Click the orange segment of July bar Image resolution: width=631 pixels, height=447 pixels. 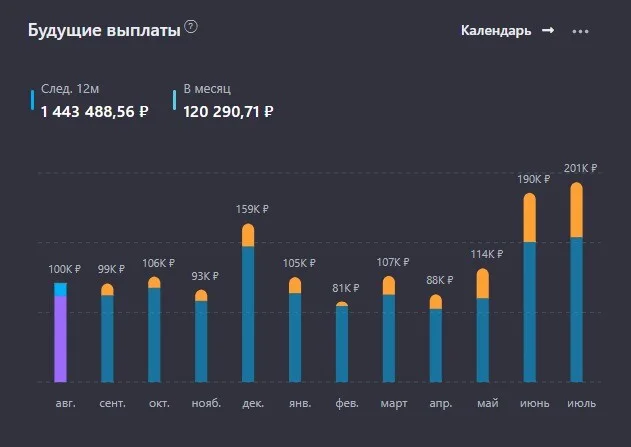pos(576,210)
